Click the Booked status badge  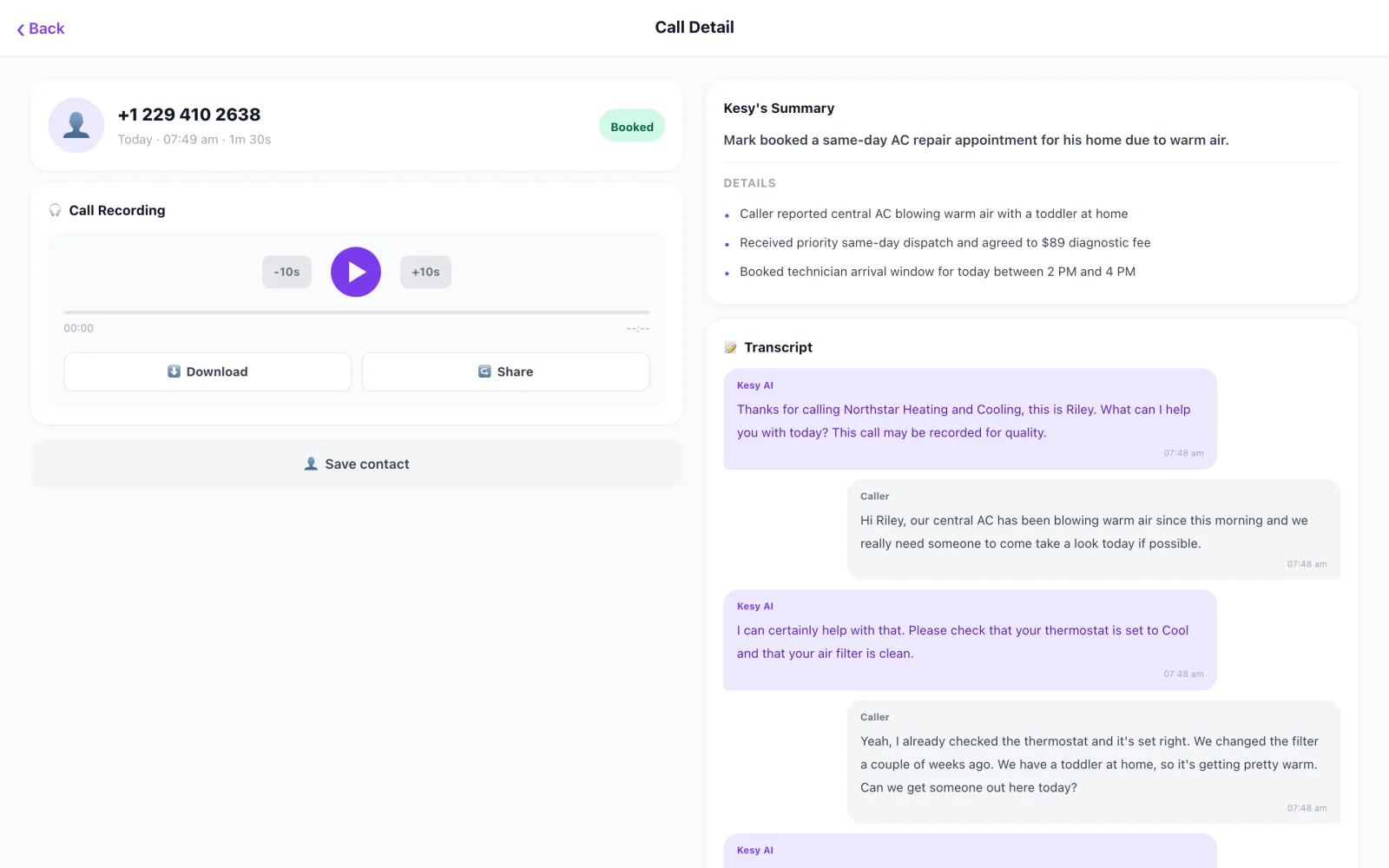632,127
